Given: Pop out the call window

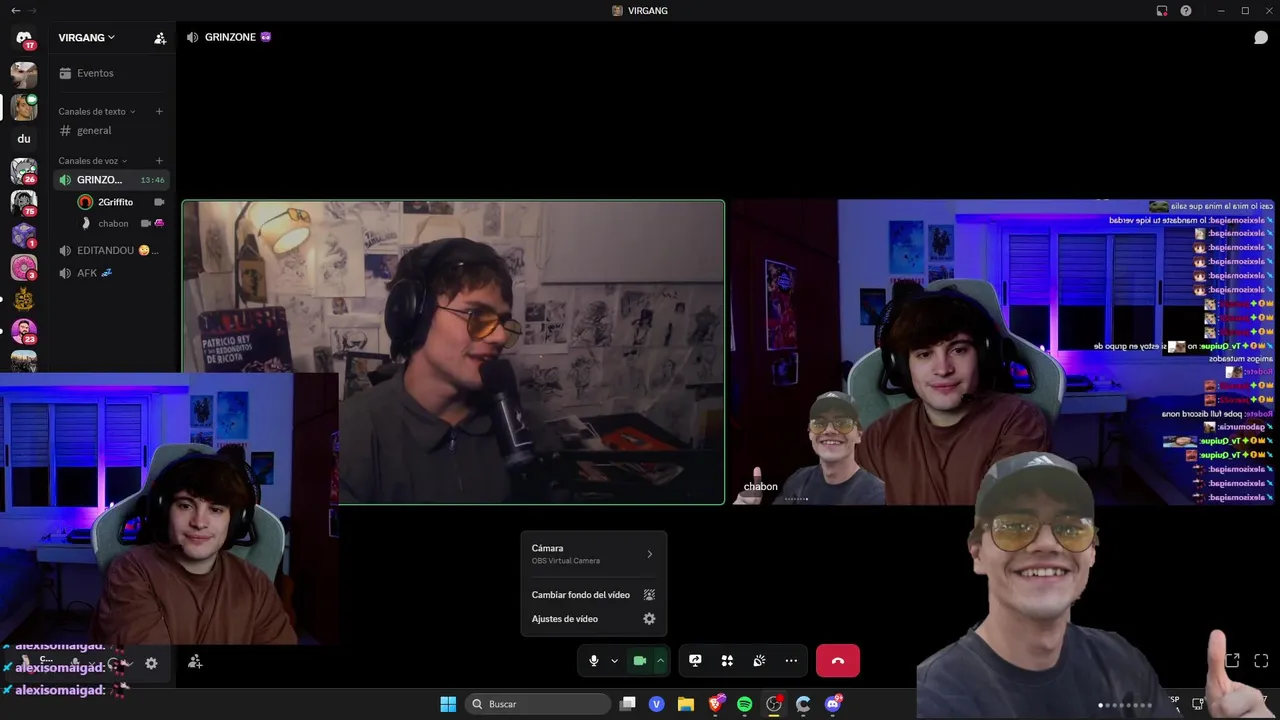Looking at the screenshot, I should (x=1232, y=661).
